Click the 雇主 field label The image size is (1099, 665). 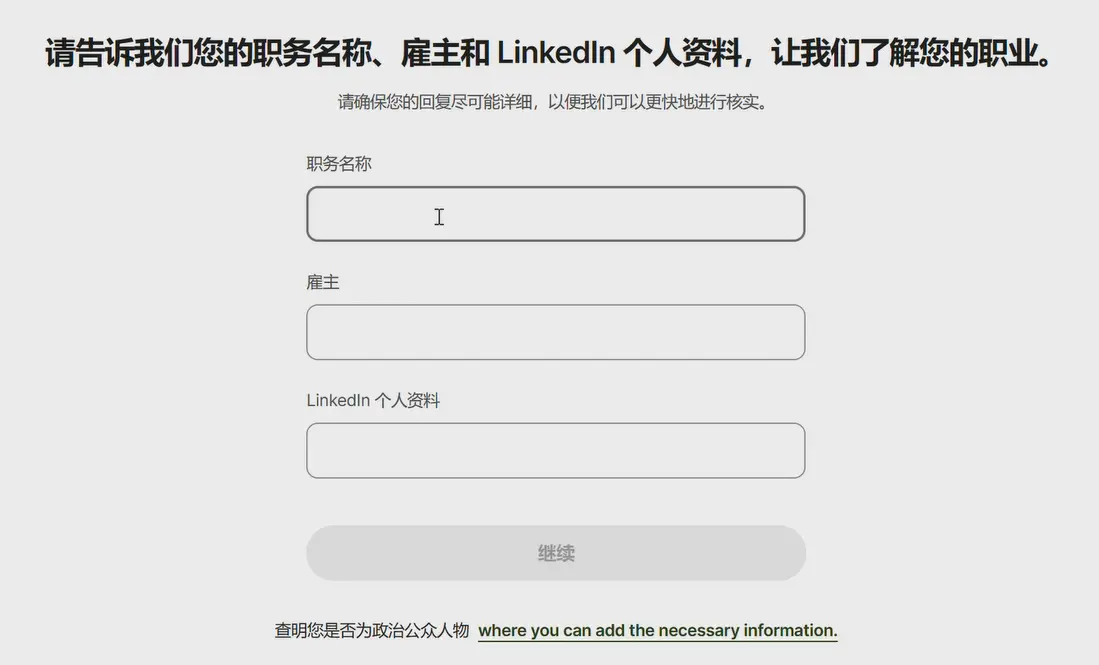coord(323,283)
